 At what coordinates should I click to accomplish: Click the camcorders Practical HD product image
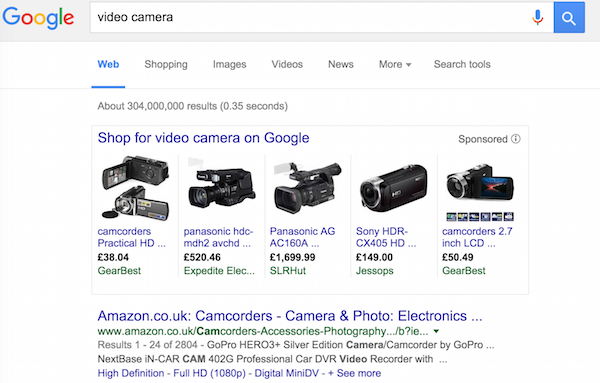[x=135, y=187]
